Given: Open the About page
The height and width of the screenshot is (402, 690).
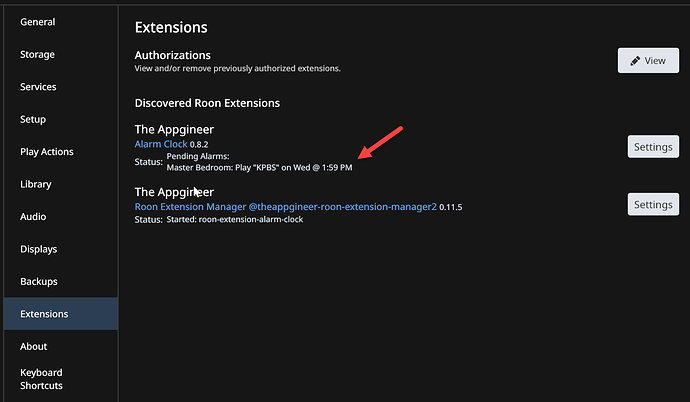Looking at the screenshot, I should click(33, 346).
